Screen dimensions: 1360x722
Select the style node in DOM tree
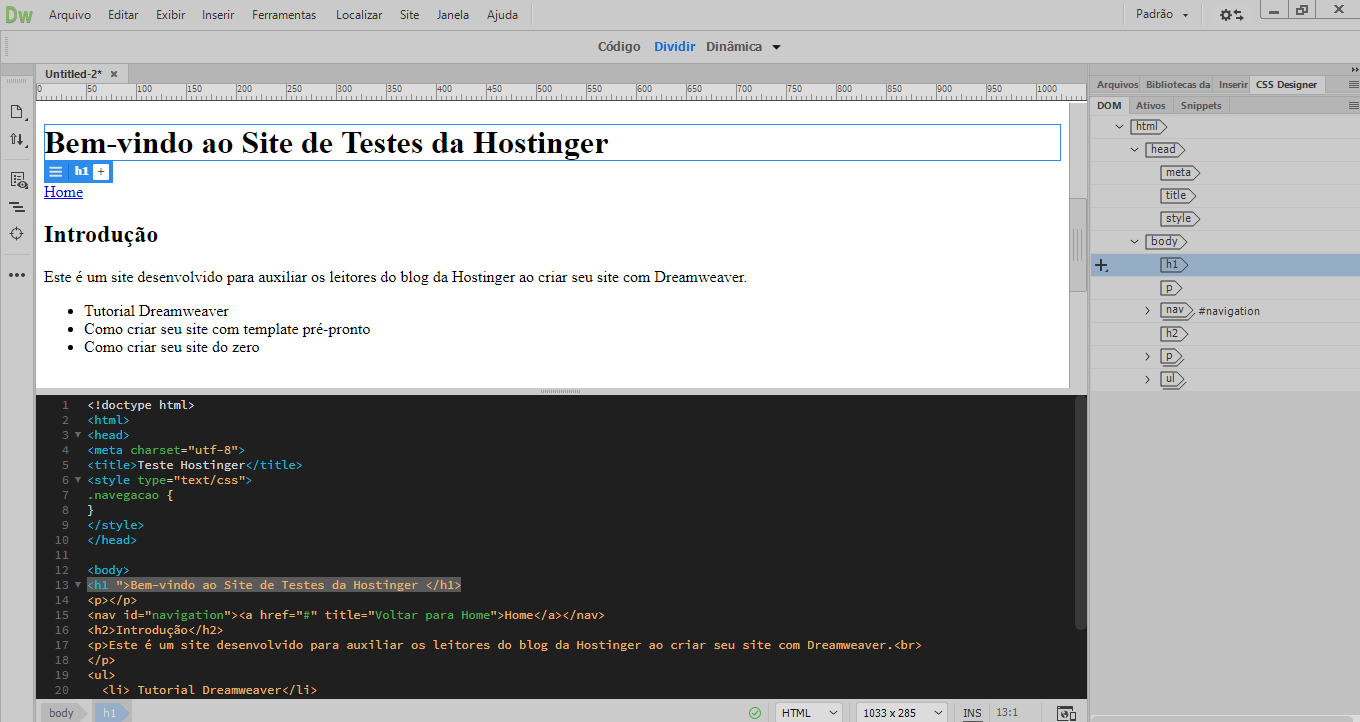point(1180,219)
